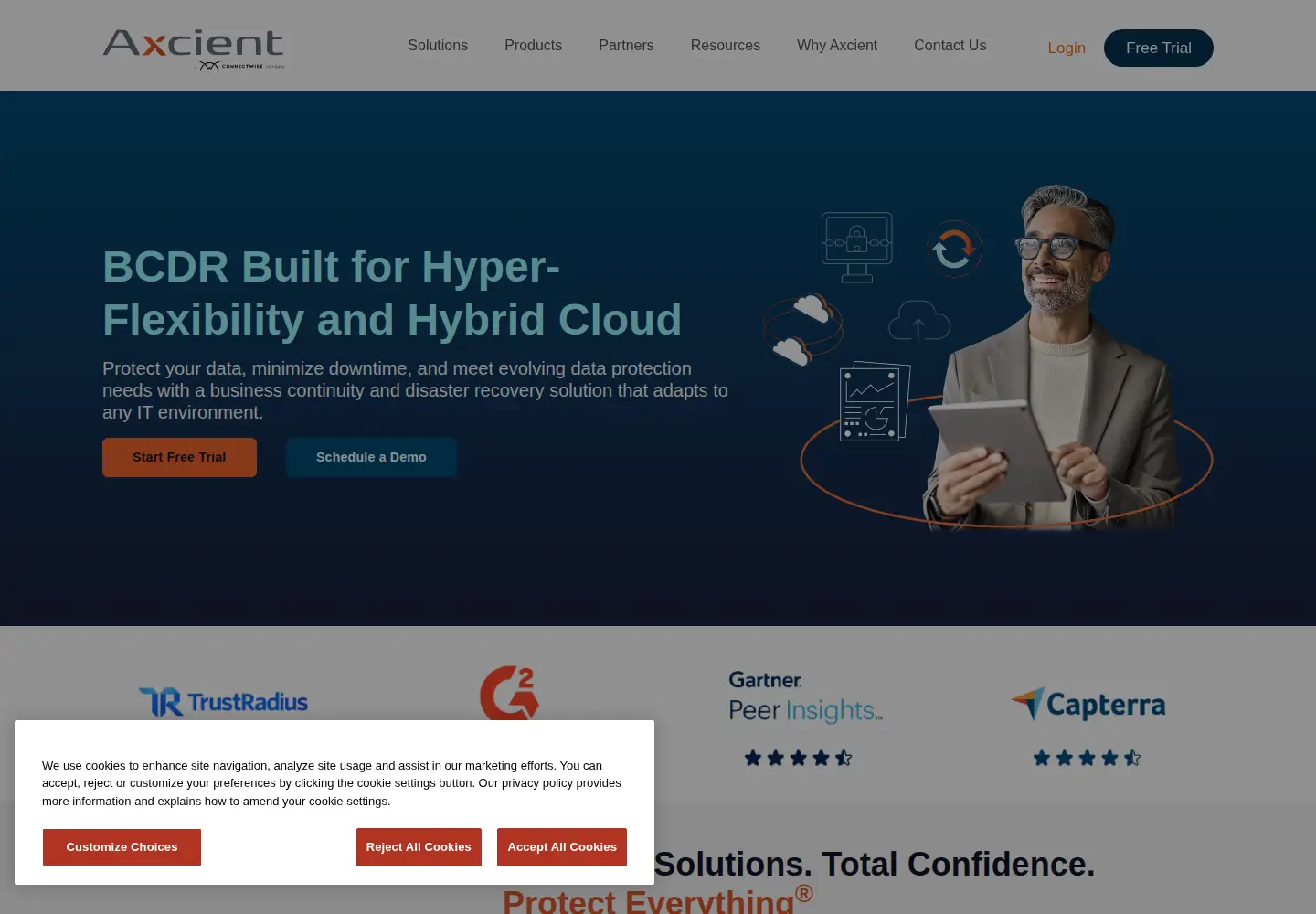The height and width of the screenshot is (914, 1316).
Task: Click the circular sync arrows icon
Action: [953, 249]
